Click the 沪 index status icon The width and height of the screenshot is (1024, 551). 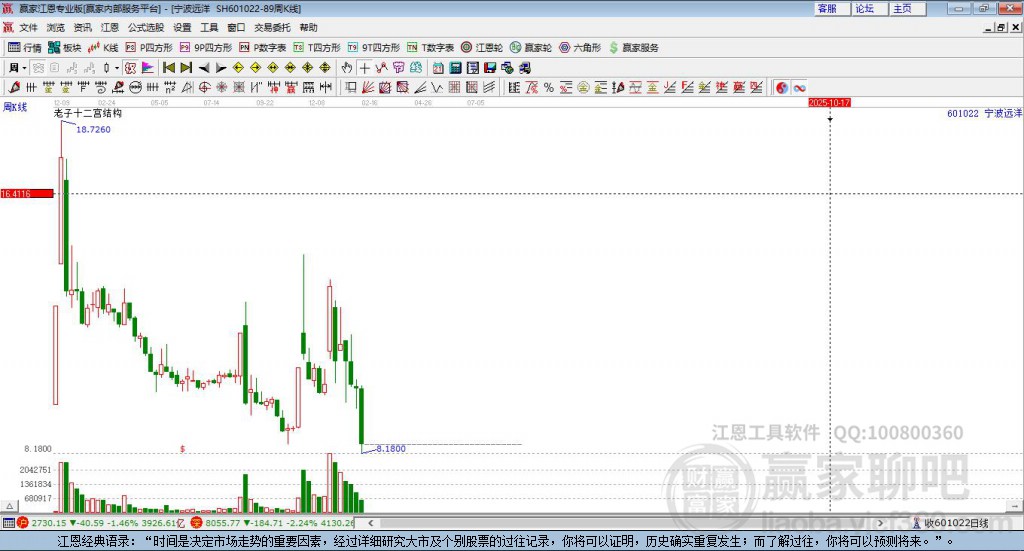[x=23, y=523]
